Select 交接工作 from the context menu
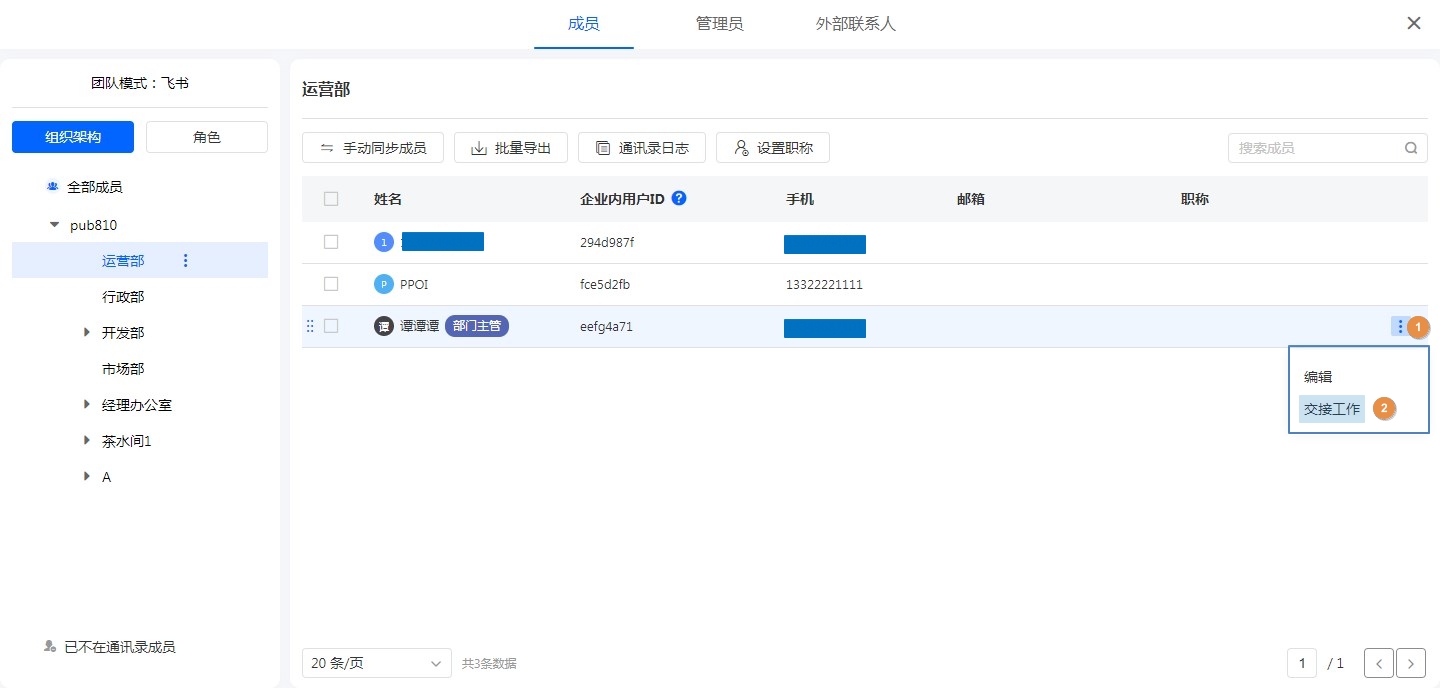The image size is (1440, 688). [x=1331, y=409]
